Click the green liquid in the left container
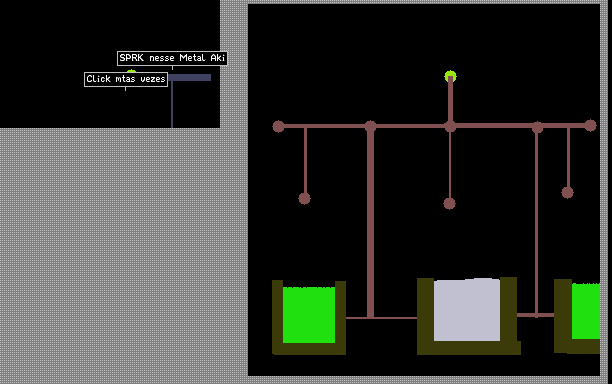Image resolution: width=612 pixels, height=384 pixels. tap(309, 315)
